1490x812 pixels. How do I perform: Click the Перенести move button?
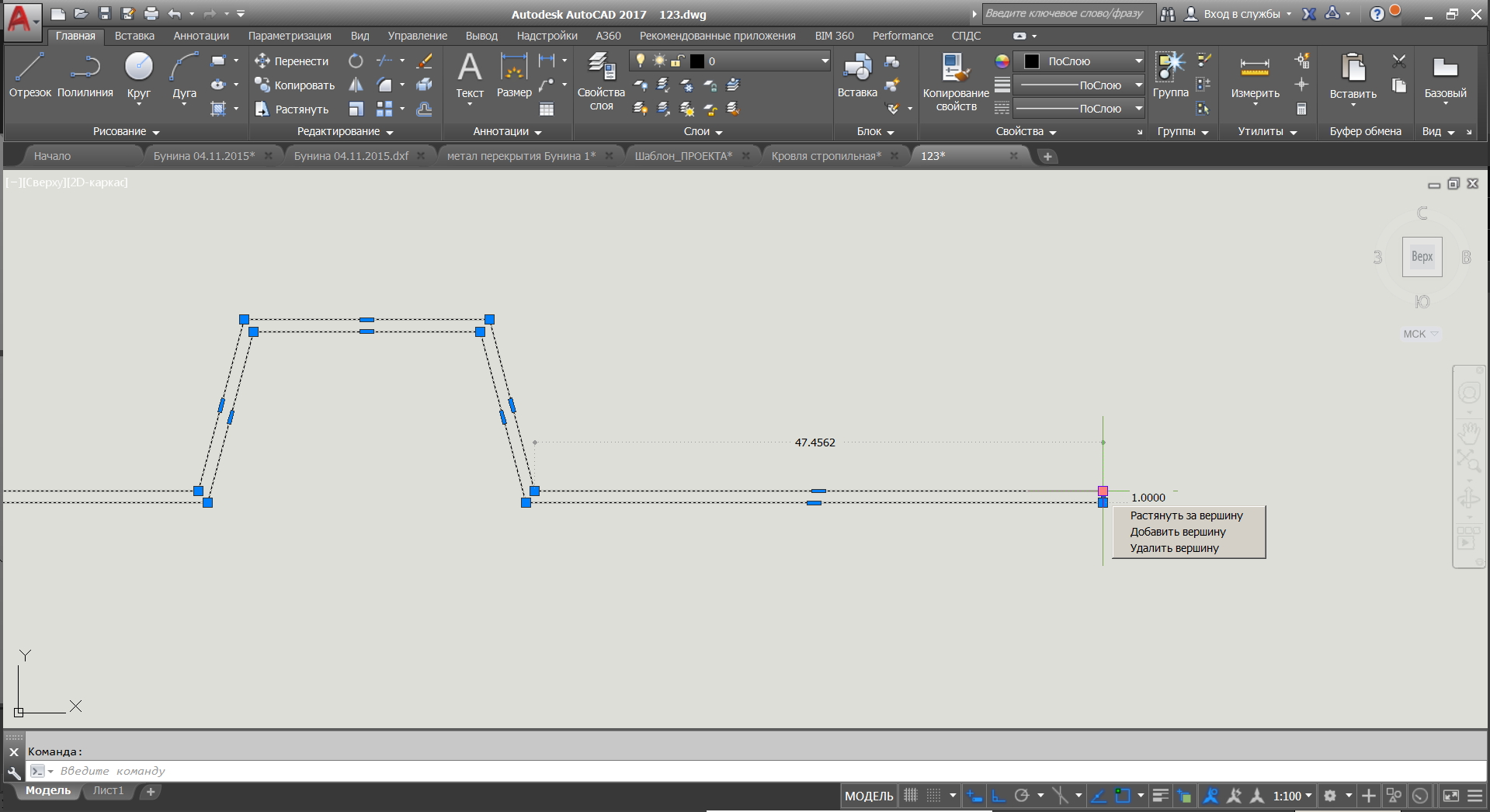(292, 61)
